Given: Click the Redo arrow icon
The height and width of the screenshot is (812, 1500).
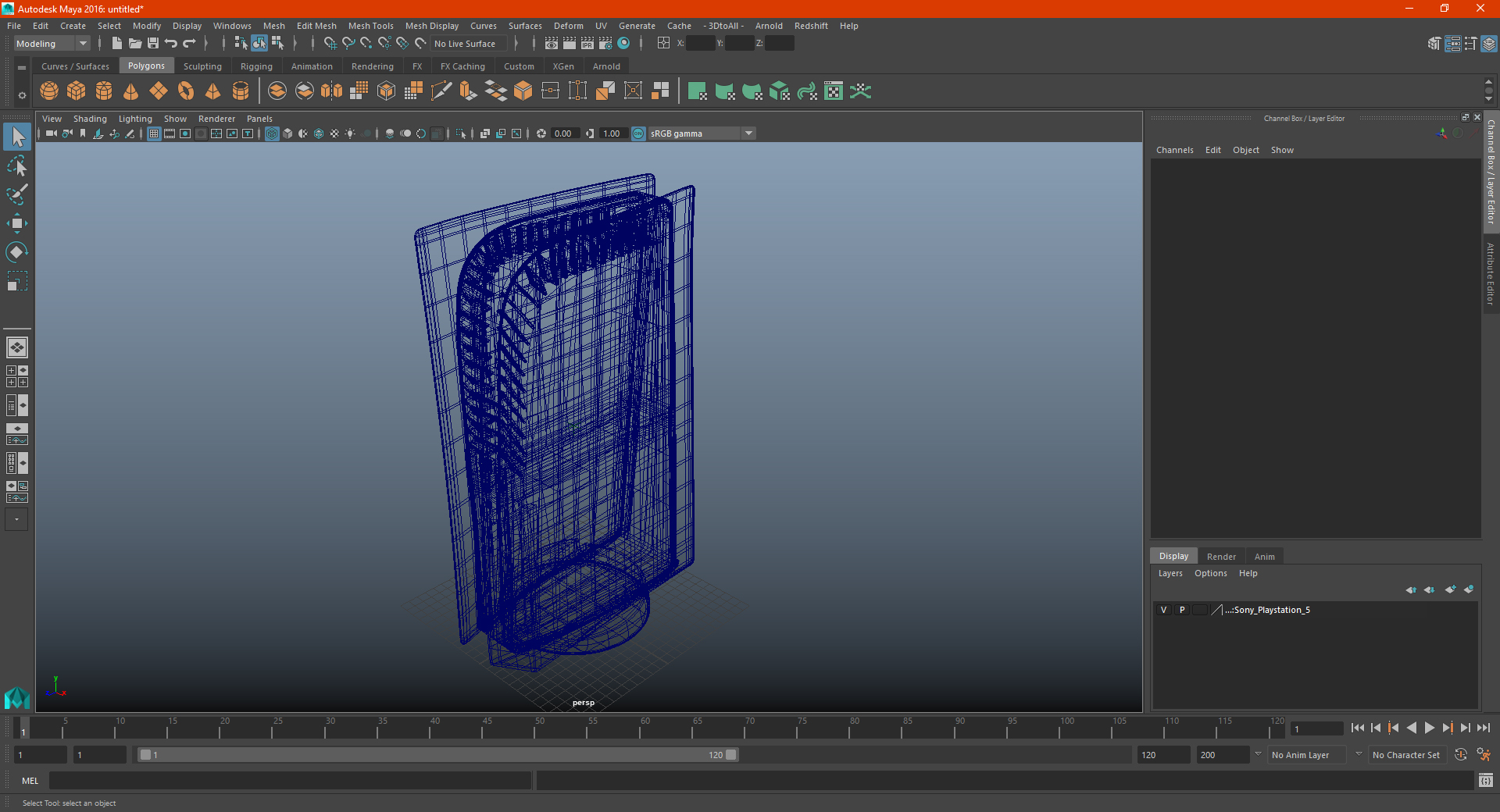Looking at the screenshot, I should (189, 44).
